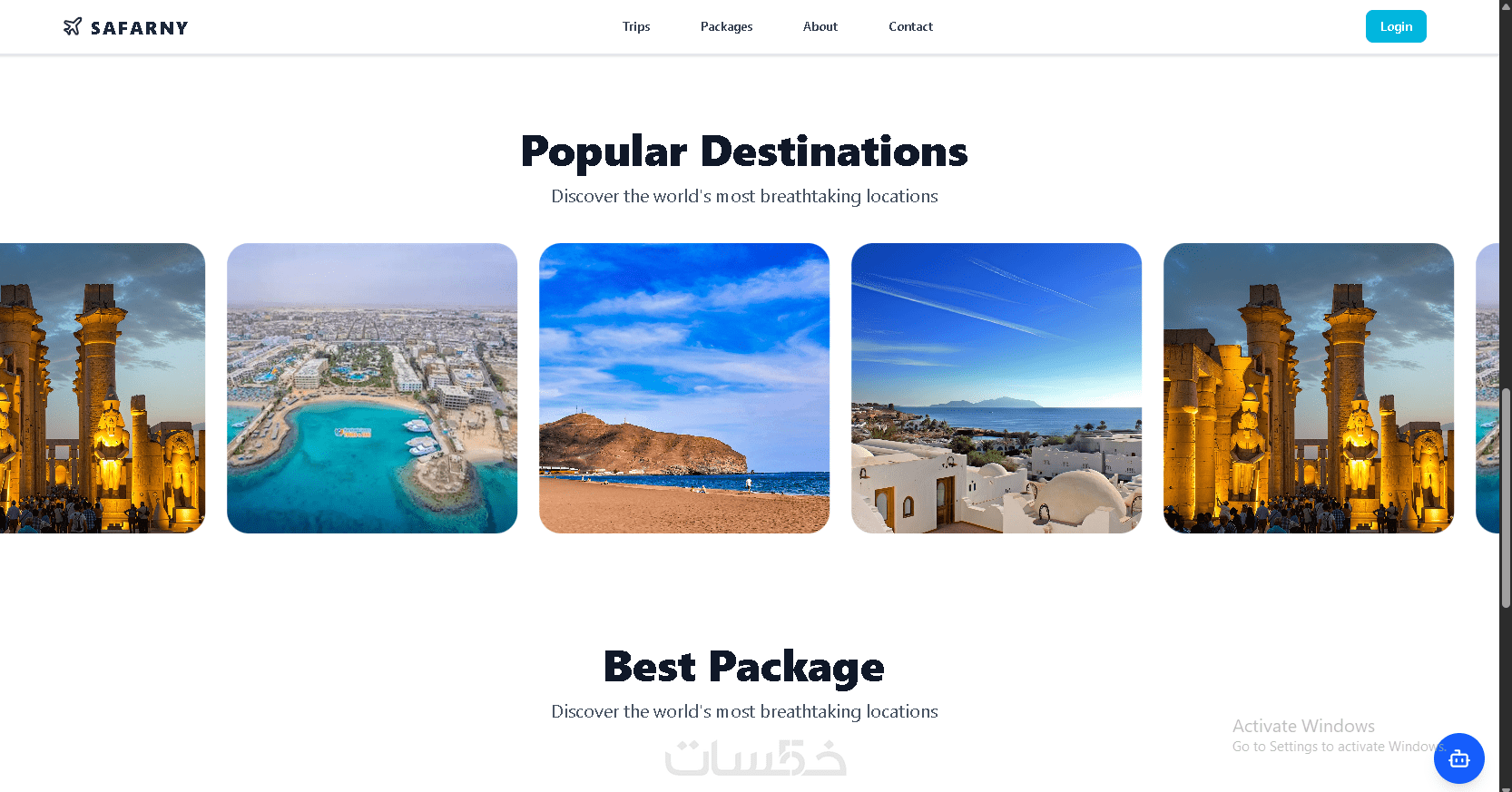Click the Login button
The width and height of the screenshot is (1512, 792).
tap(1396, 26)
